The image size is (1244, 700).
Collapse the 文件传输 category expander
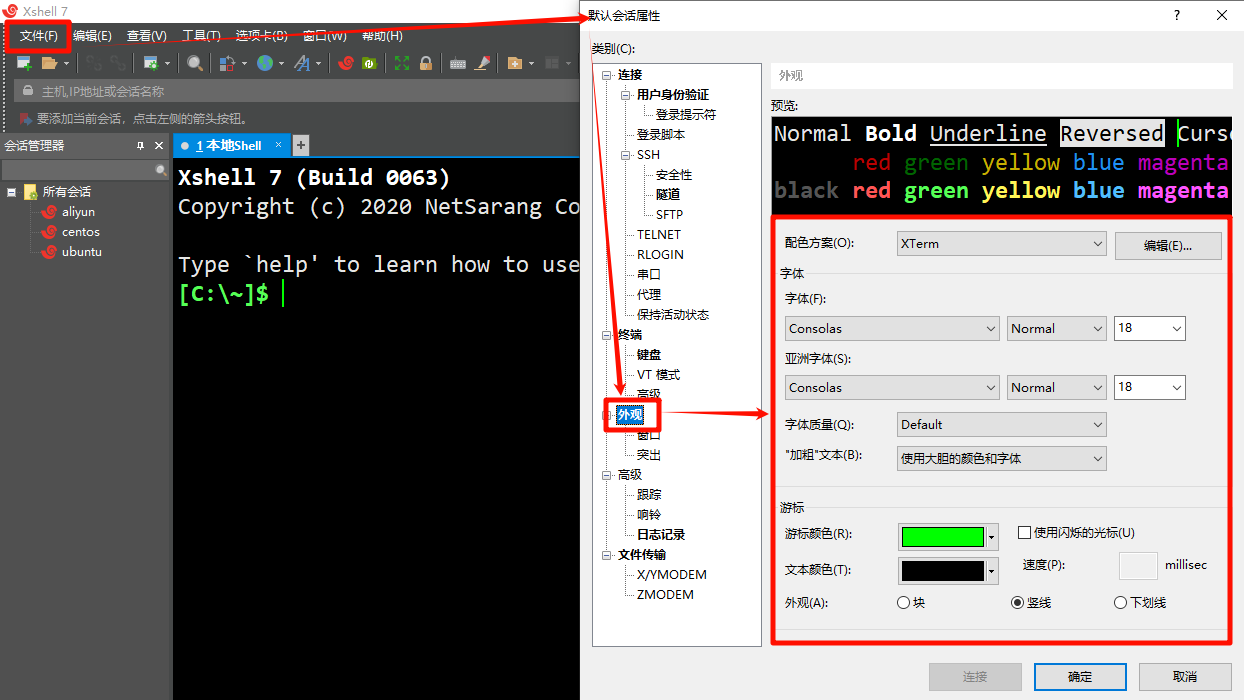[605, 555]
